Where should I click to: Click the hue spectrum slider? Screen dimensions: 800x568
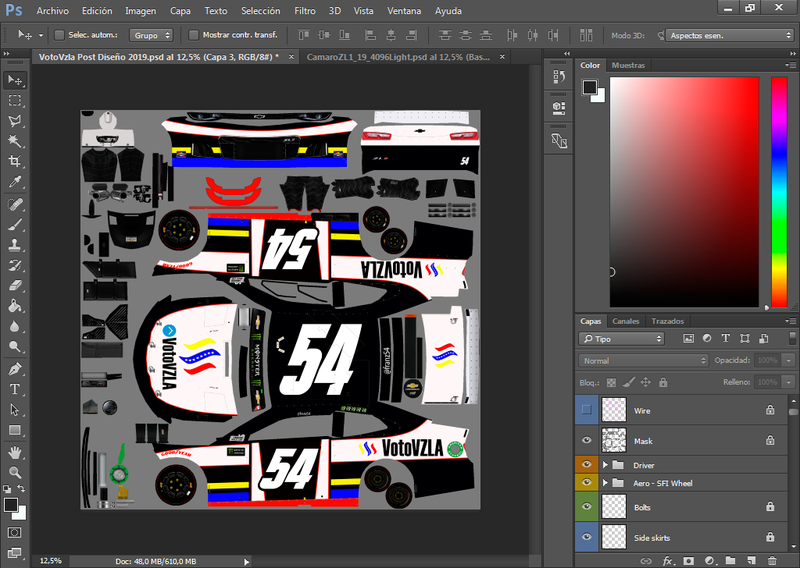pyautogui.click(x=779, y=192)
